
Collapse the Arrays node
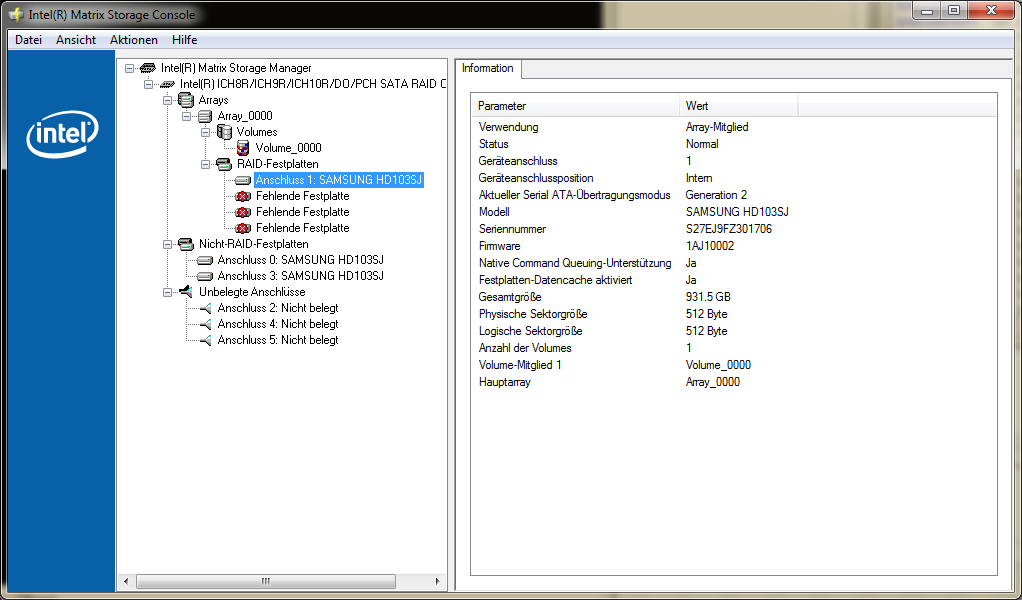click(167, 100)
